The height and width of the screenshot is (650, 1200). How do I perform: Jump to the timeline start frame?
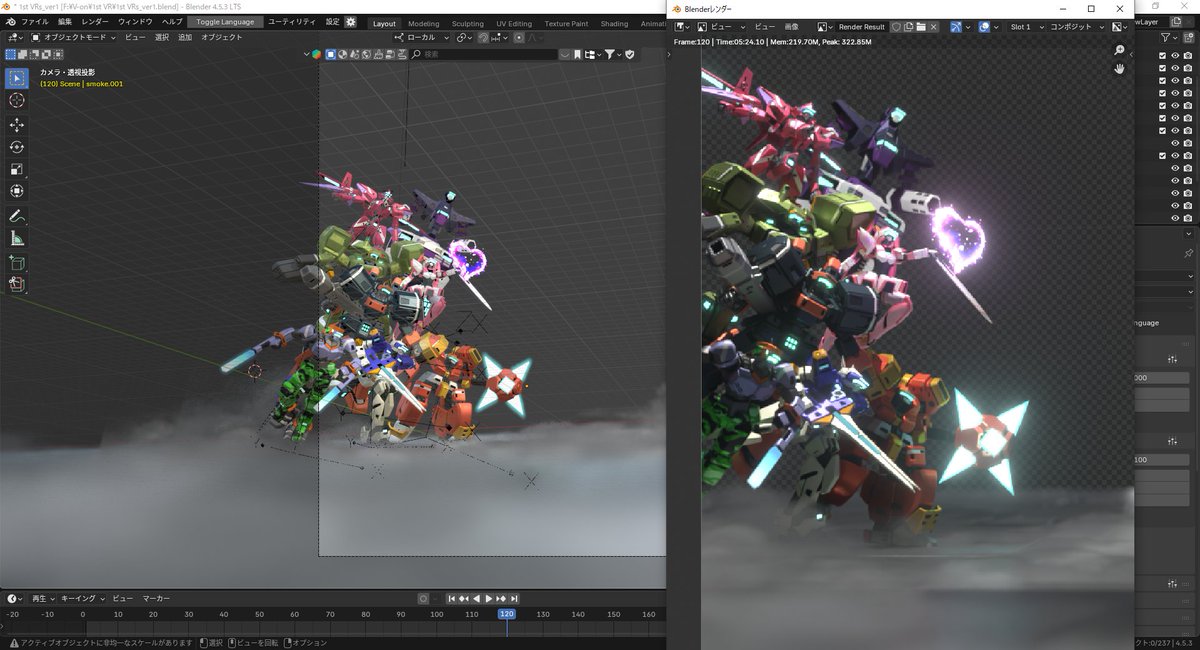point(452,599)
